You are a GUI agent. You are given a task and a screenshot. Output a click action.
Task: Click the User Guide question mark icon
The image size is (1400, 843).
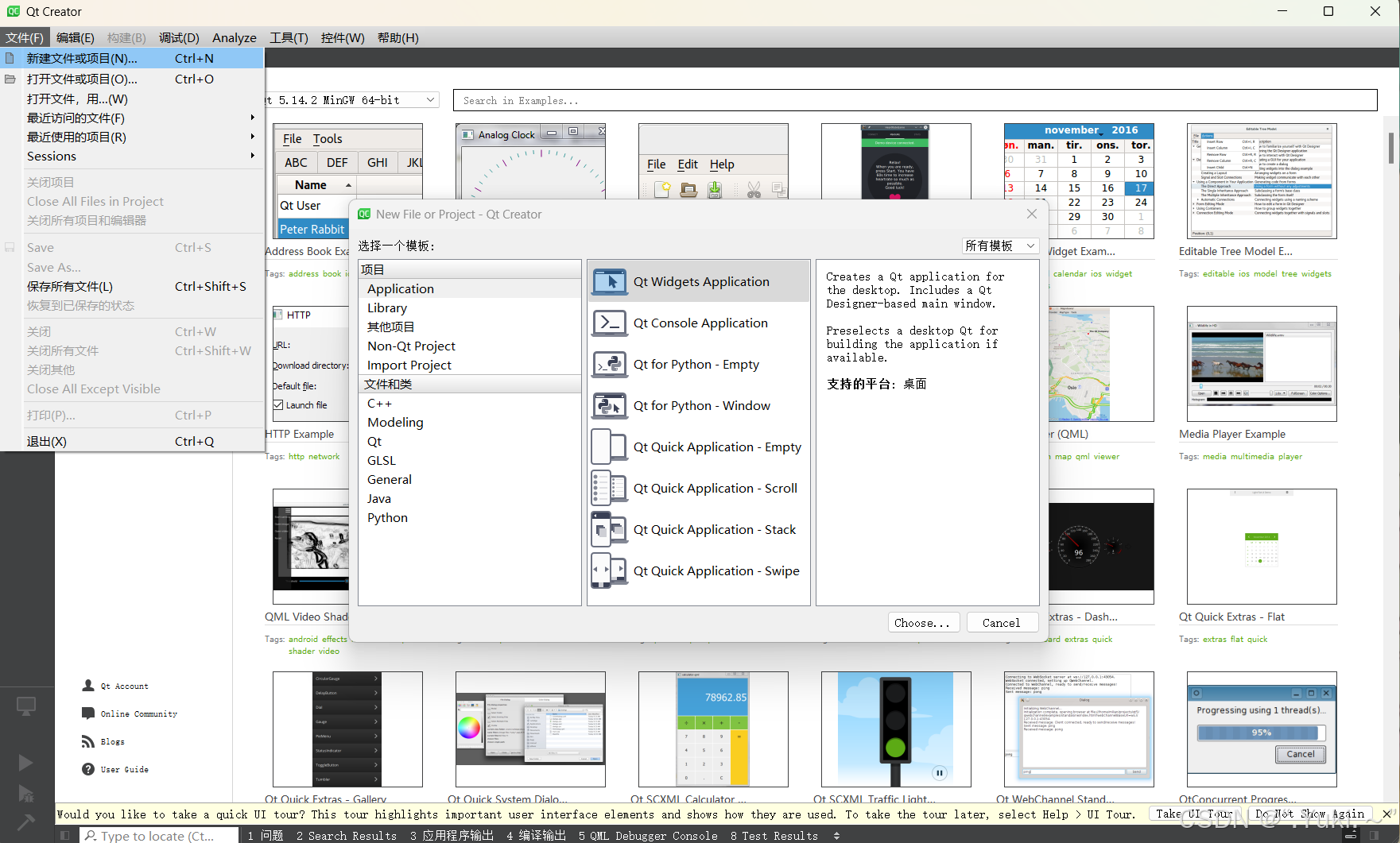point(88,769)
